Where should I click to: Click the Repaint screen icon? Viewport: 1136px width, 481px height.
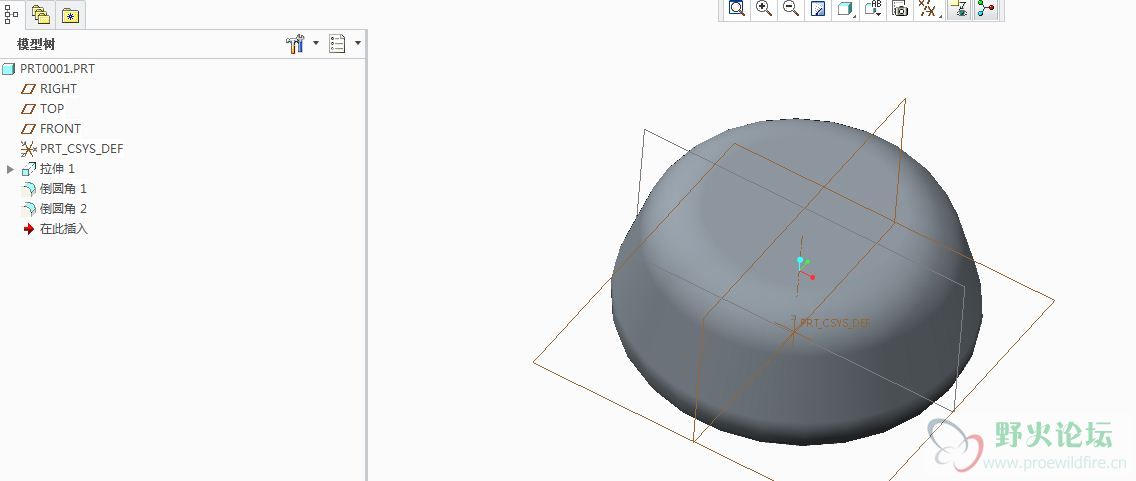point(818,9)
